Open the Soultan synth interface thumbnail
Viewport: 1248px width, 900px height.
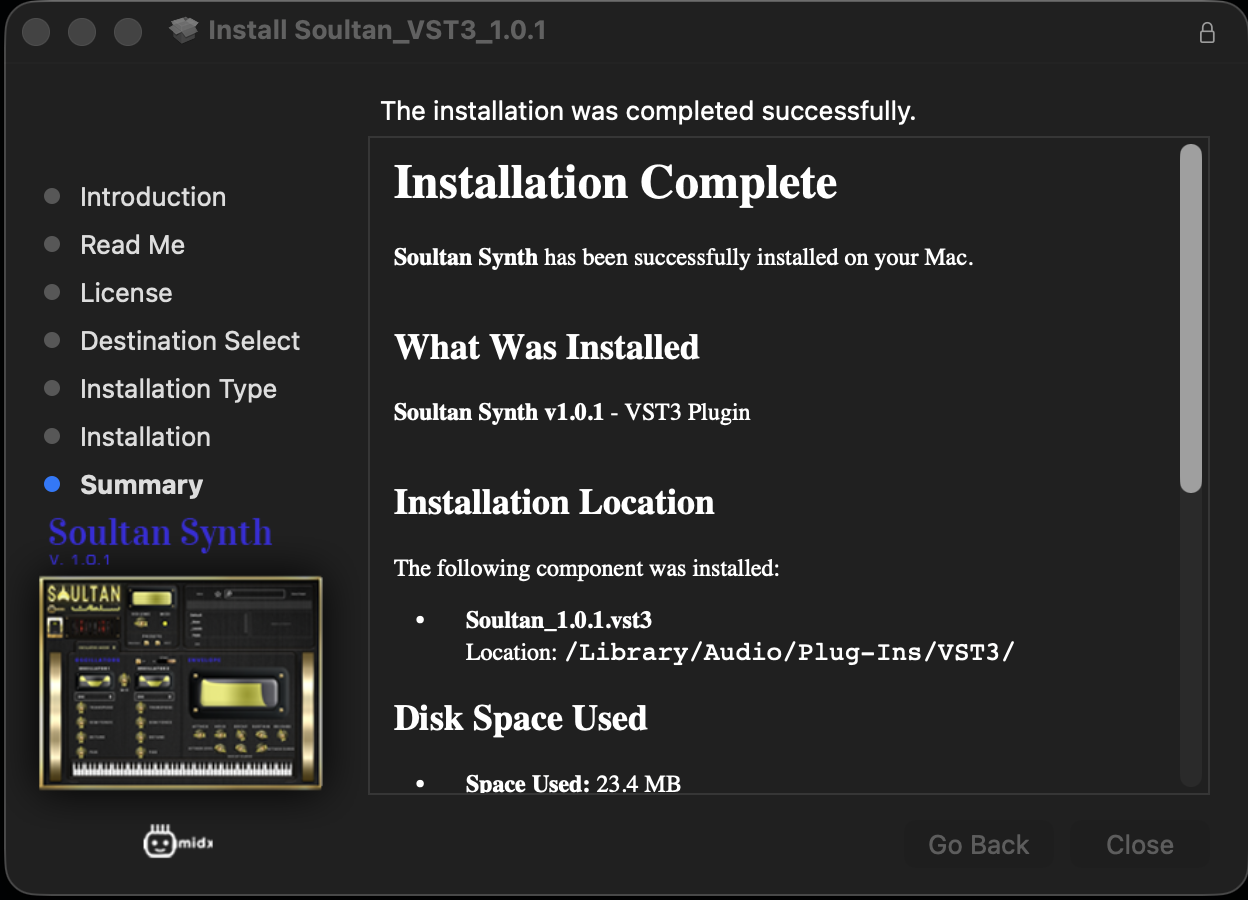pyautogui.click(x=181, y=682)
